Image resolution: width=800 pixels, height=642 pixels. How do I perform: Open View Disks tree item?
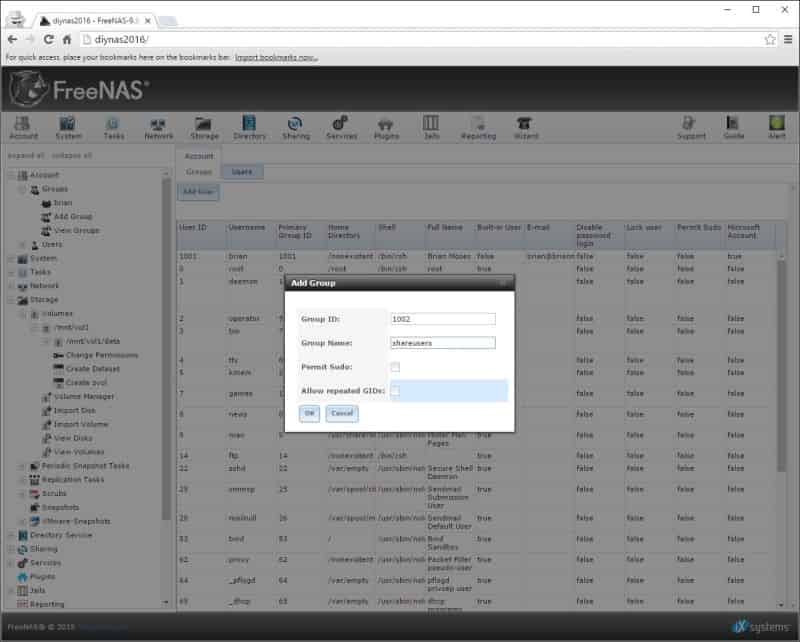click(67, 438)
